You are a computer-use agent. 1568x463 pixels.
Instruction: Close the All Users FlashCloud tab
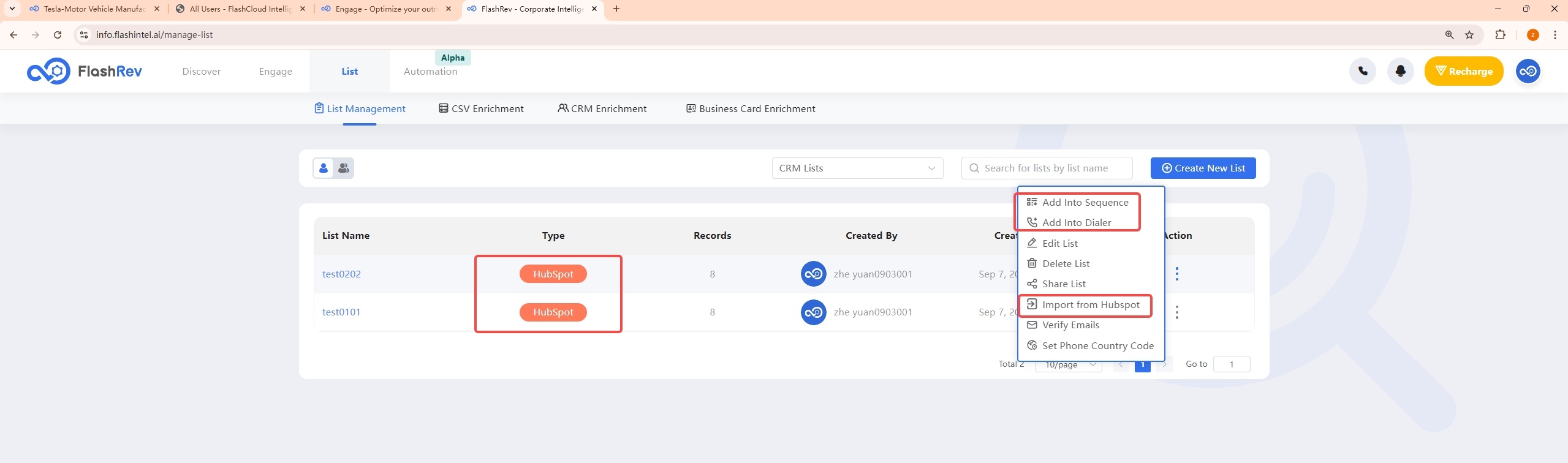click(303, 9)
